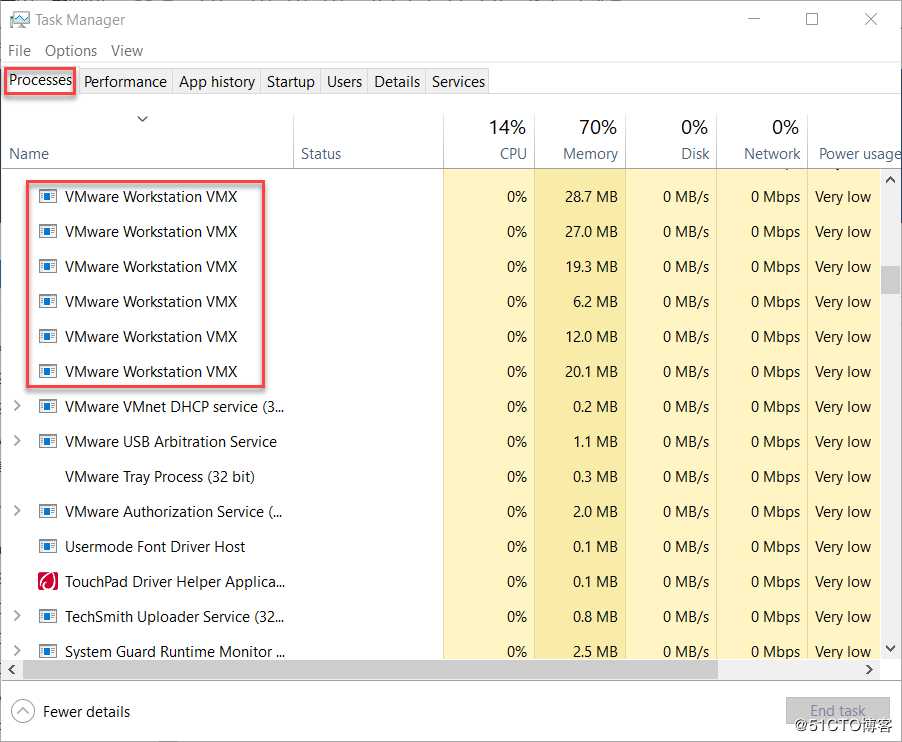
Task: Click the VMware Workstation VMX icon using 27.0 MB
Action: (x=48, y=232)
